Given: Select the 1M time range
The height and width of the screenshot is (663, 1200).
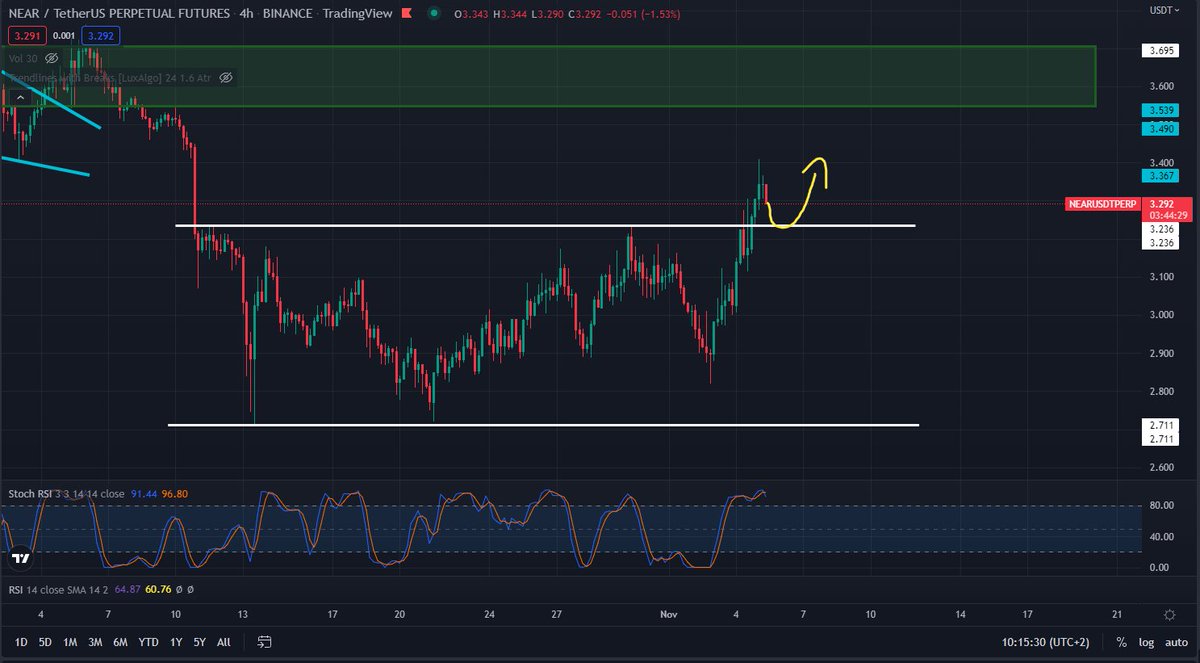Looking at the screenshot, I should click(70, 642).
